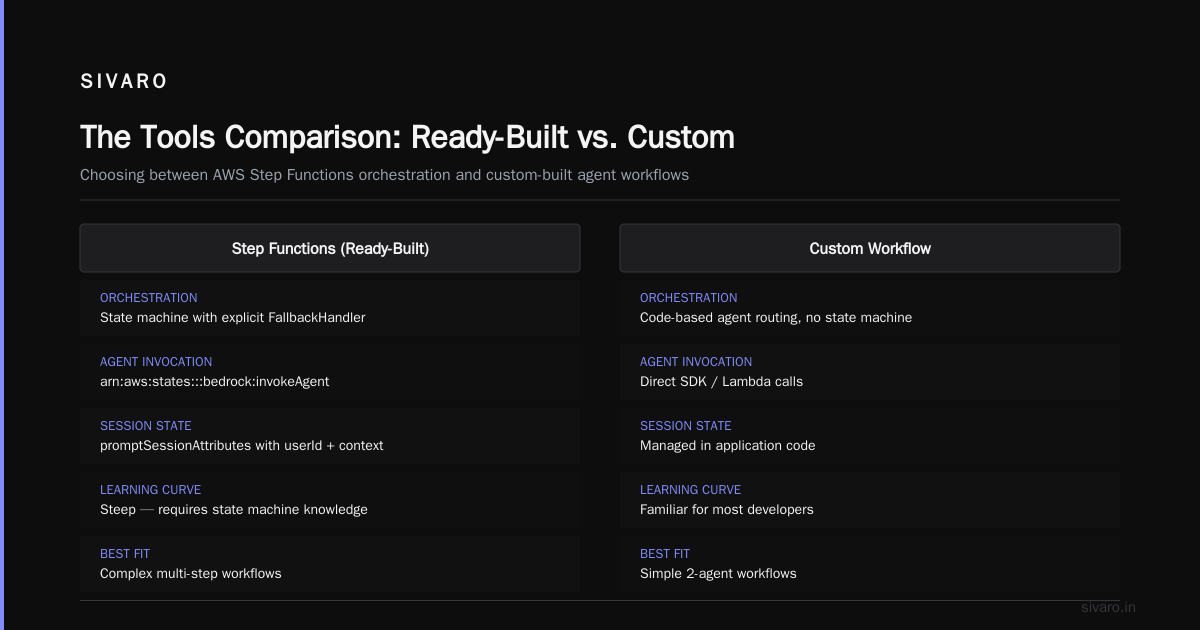Click SESSION STATE label in Step Functions column
Screen dimensions: 1200x630
146,426
